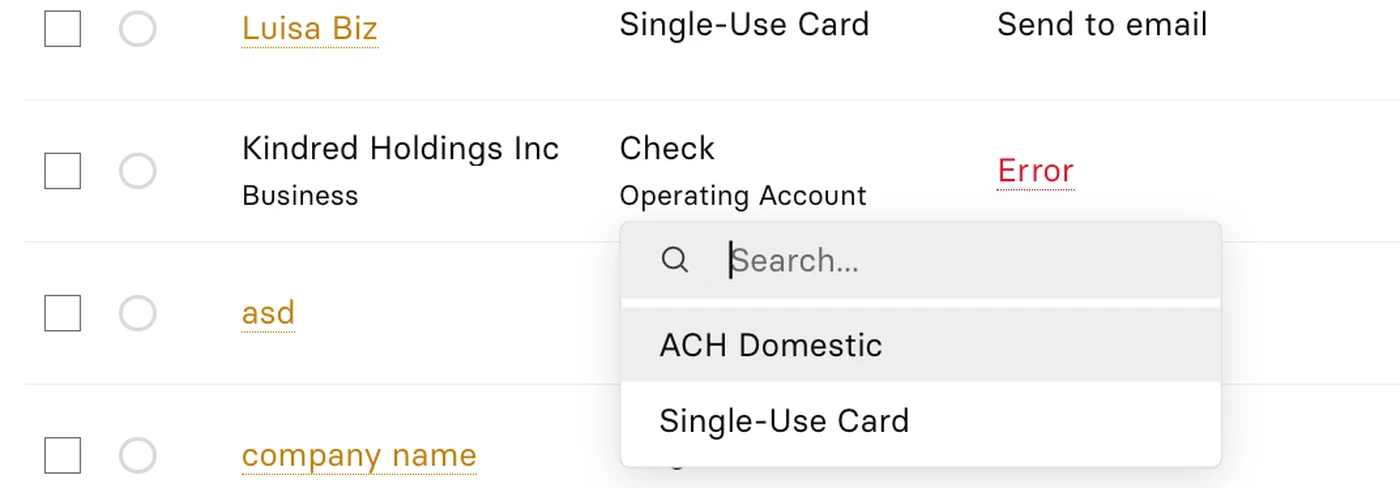
Task: Click the Operating Account label
Action: click(x=743, y=195)
